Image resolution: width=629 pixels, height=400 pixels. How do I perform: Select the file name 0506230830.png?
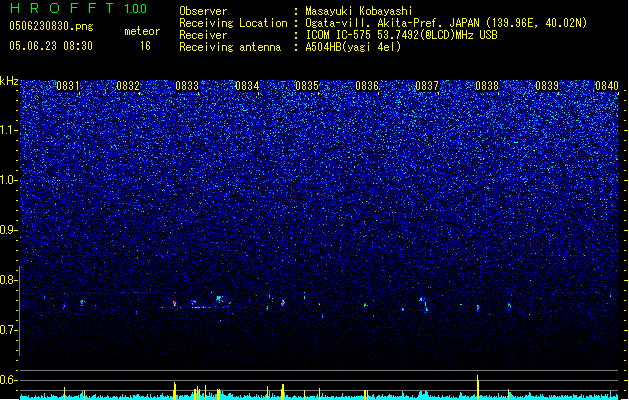coord(51,26)
